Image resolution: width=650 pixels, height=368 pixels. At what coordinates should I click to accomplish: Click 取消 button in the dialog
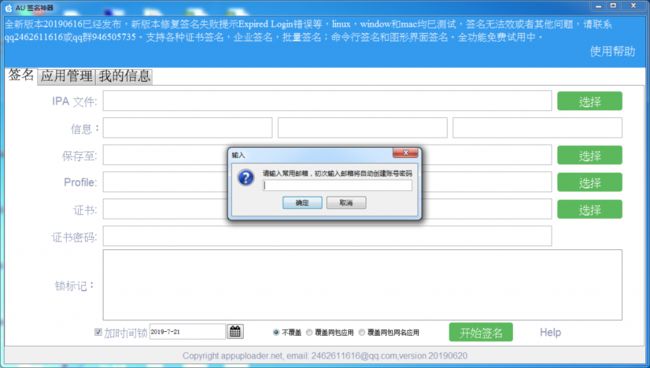pos(346,203)
